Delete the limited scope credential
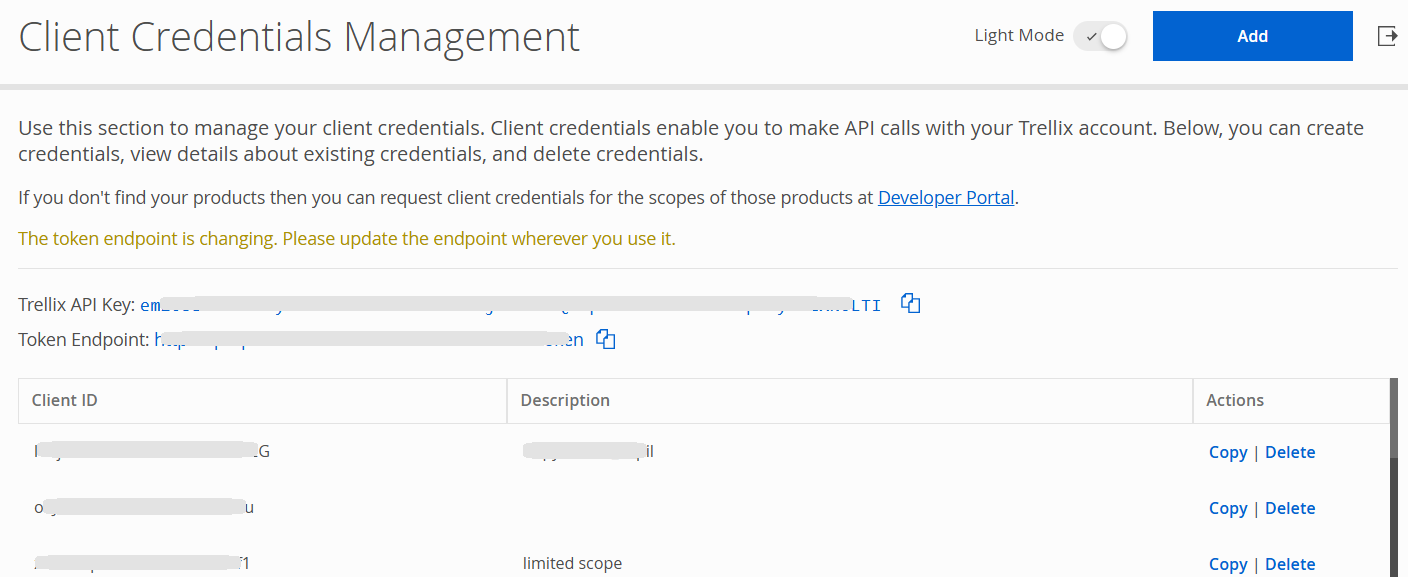The image size is (1408, 577). [x=1290, y=564]
